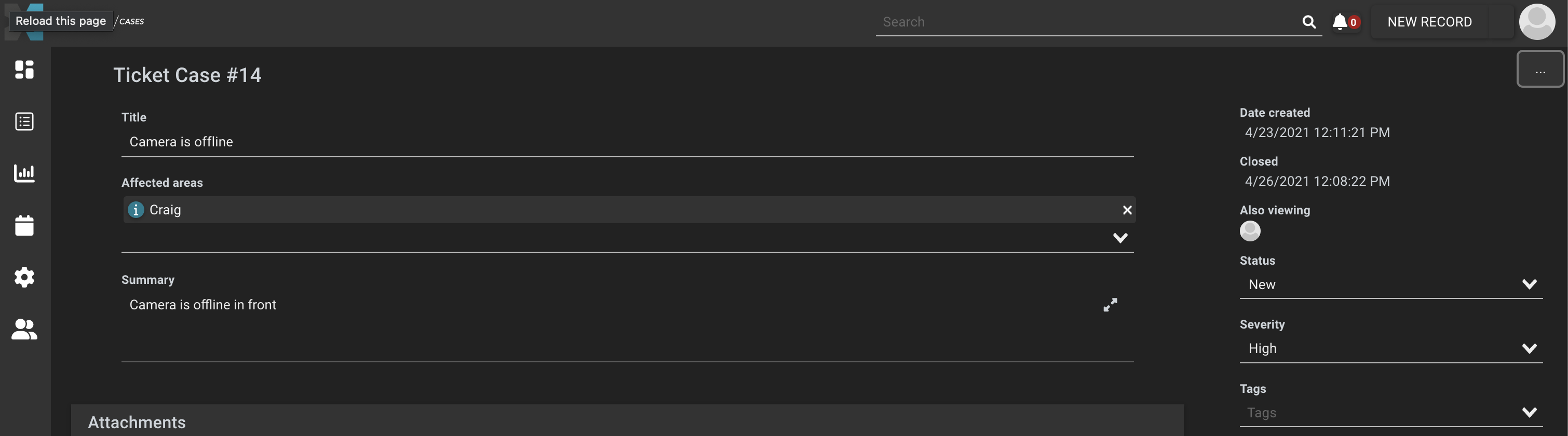The height and width of the screenshot is (436, 1568).
Task: Open the list view sidebar icon
Action: coord(24,121)
